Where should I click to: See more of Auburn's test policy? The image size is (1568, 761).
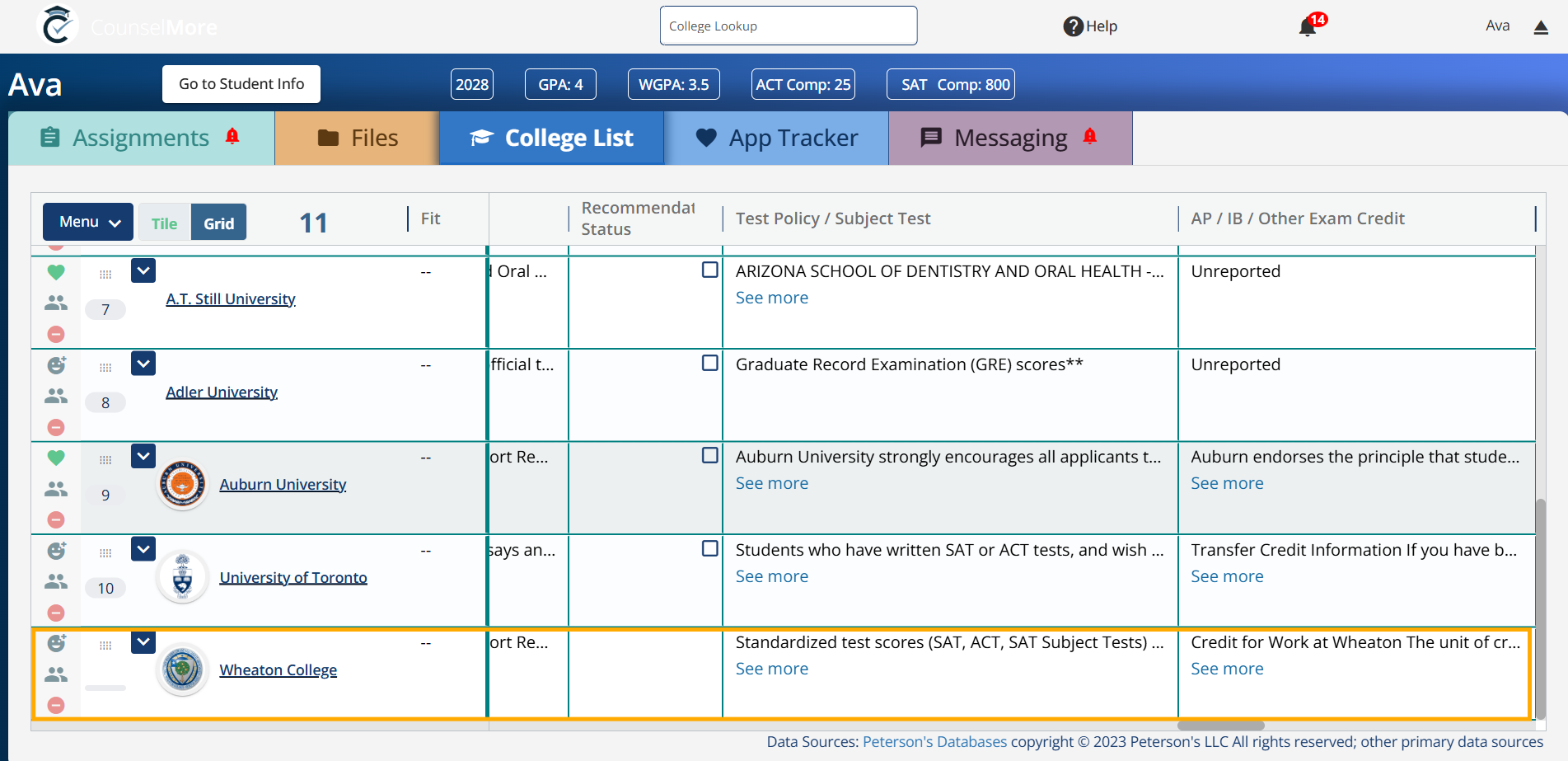click(x=772, y=483)
